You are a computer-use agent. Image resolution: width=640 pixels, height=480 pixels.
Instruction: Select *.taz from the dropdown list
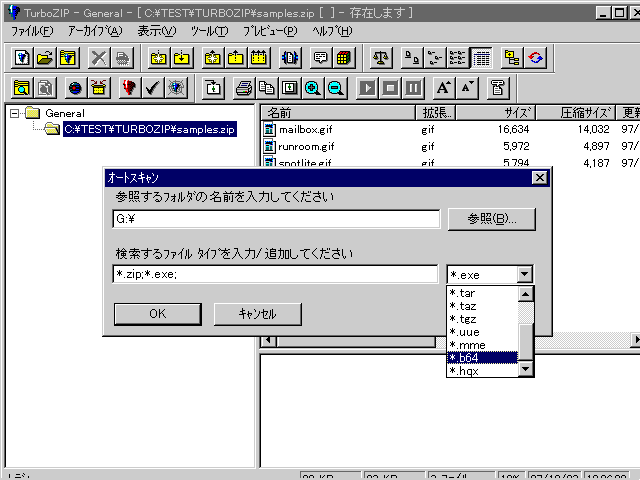click(x=482, y=306)
